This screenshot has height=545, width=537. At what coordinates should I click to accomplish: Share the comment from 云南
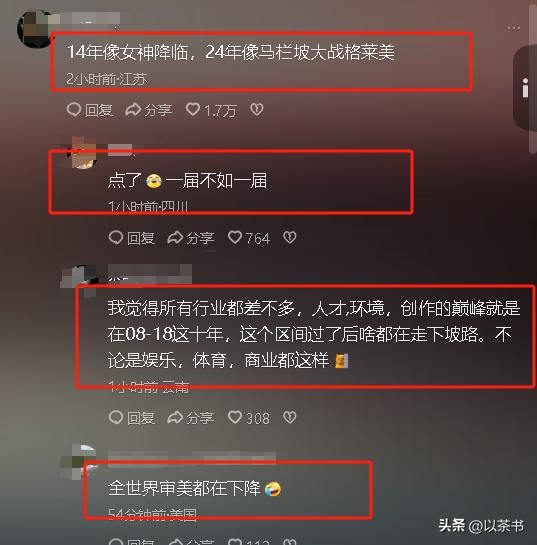coord(191,418)
